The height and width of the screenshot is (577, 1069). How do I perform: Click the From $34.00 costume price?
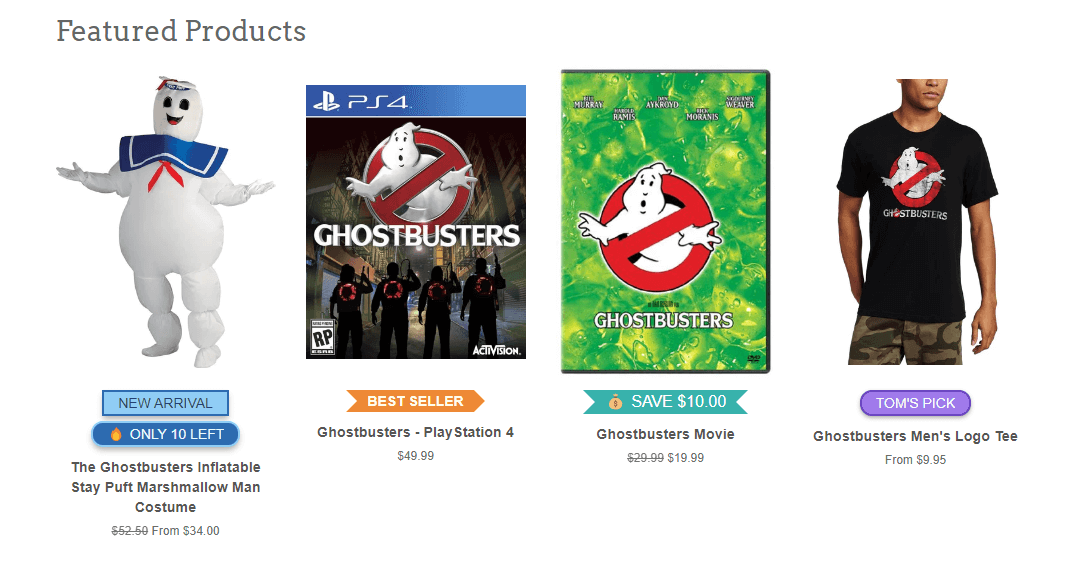click(185, 531)
